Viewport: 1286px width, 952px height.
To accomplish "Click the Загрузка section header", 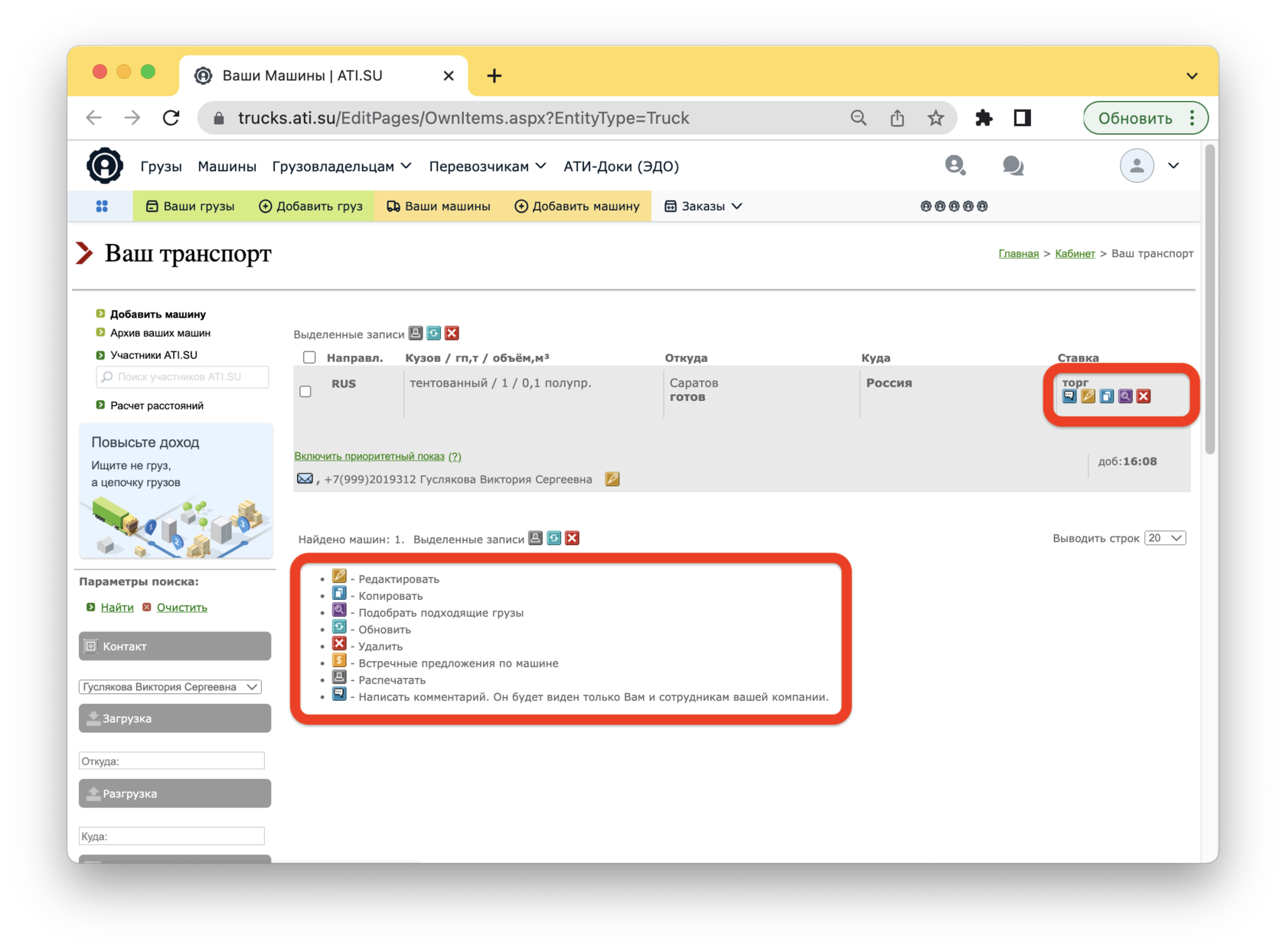I will 175,718.
